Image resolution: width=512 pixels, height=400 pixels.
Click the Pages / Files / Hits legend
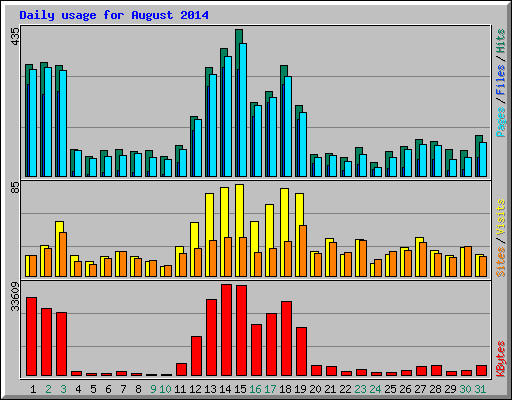coord(500,83)
